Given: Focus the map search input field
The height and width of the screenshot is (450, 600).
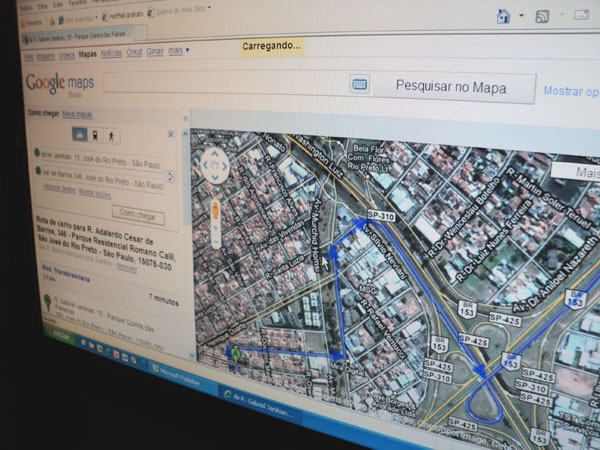Looking at the screenshot, I should point(226,83).
